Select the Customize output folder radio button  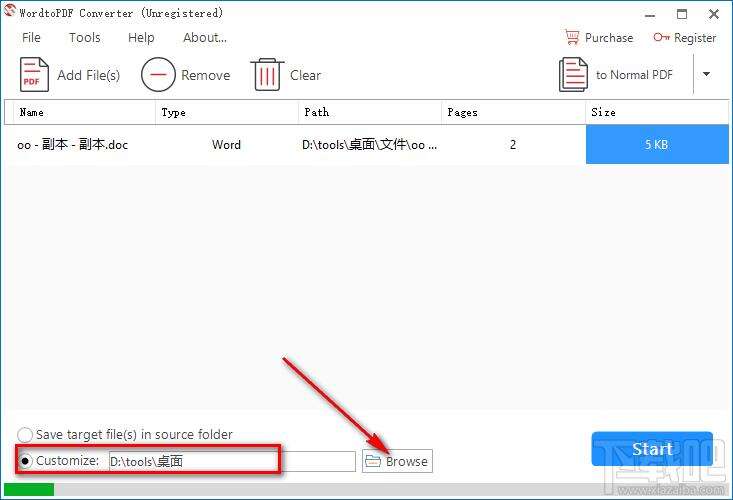pos(25,461)
